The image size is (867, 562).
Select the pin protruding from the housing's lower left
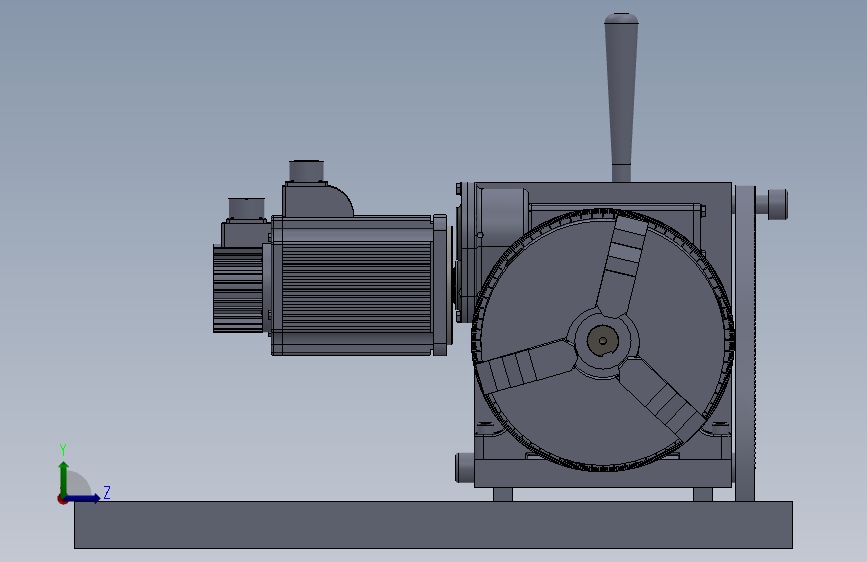(x=464, y=468)
